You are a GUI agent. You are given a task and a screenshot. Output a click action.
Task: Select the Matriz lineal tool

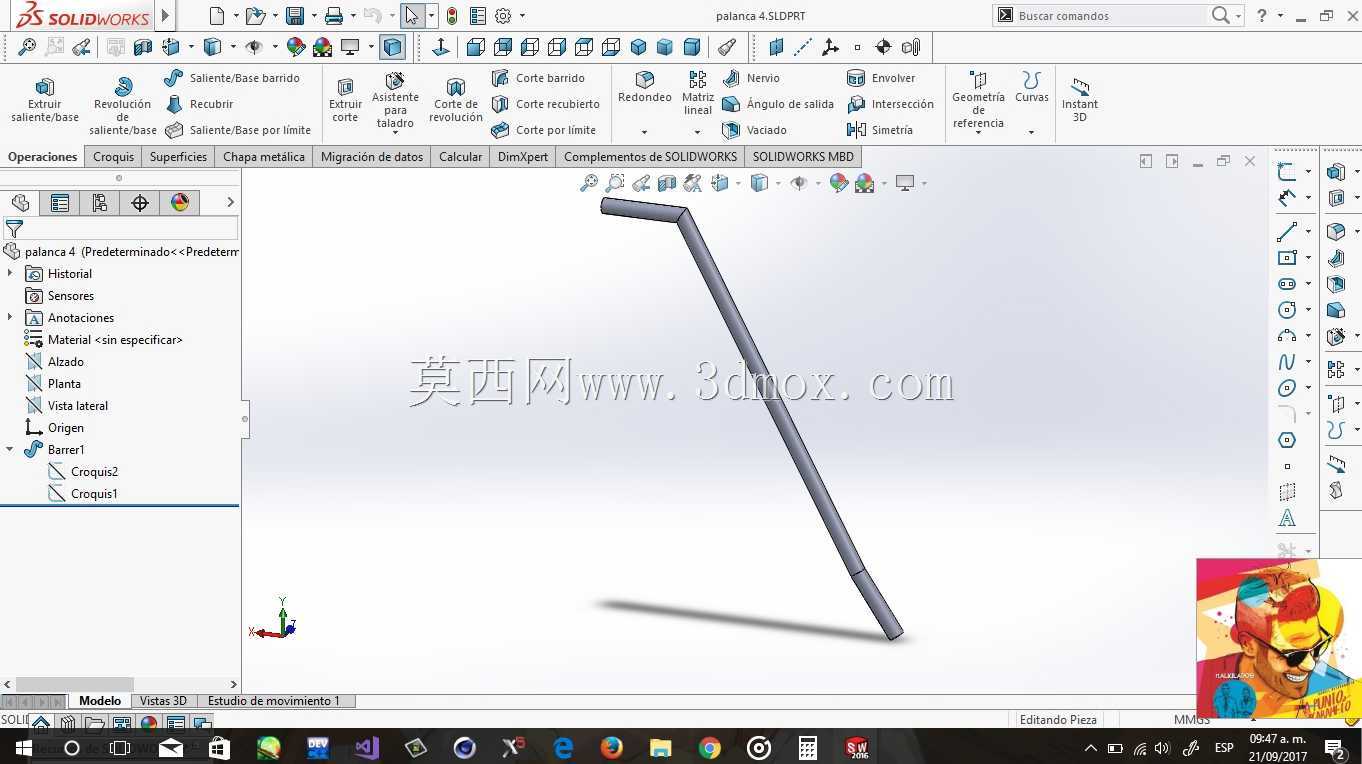coord(698,94)
